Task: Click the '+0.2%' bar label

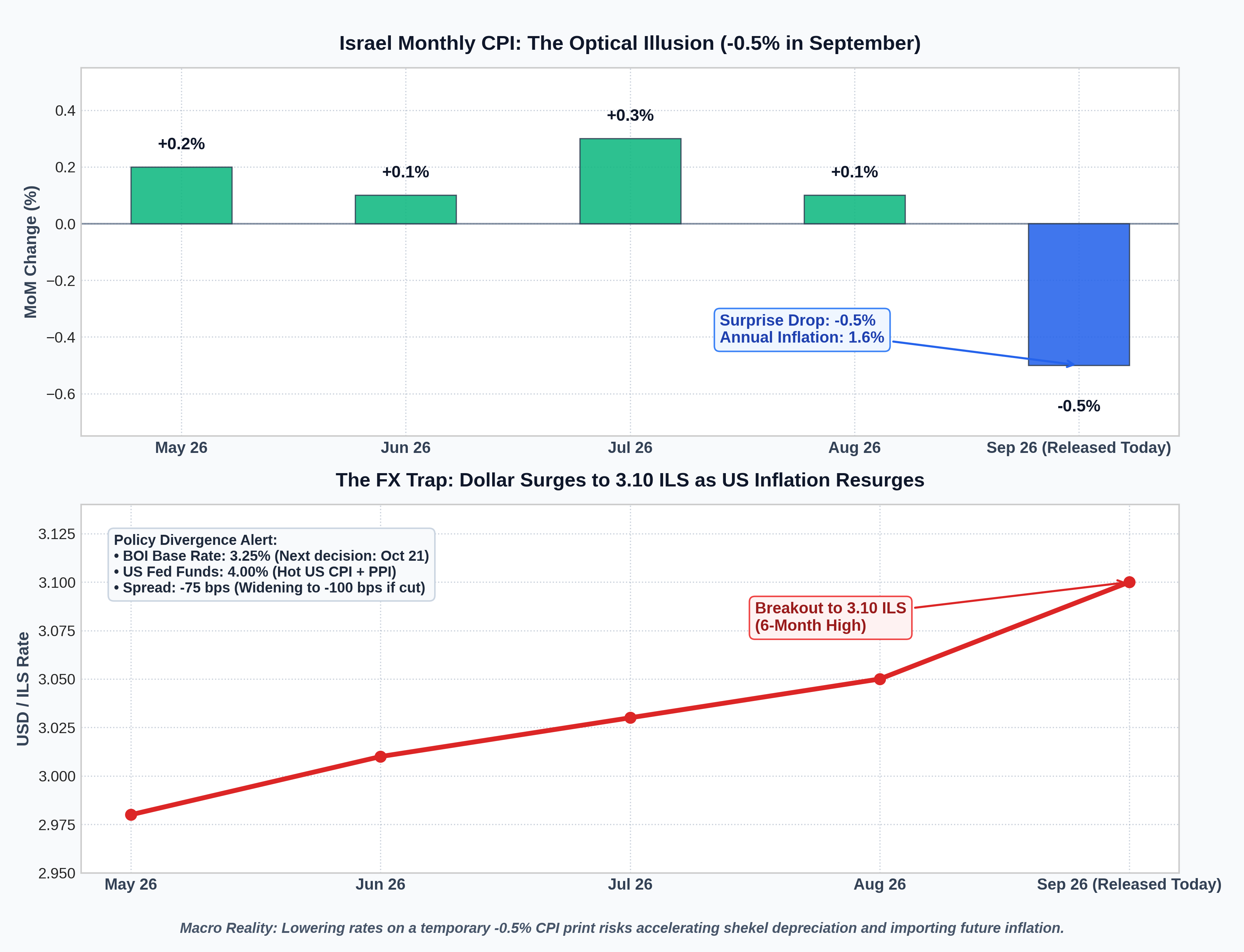Action: click(x=181, y=144)
